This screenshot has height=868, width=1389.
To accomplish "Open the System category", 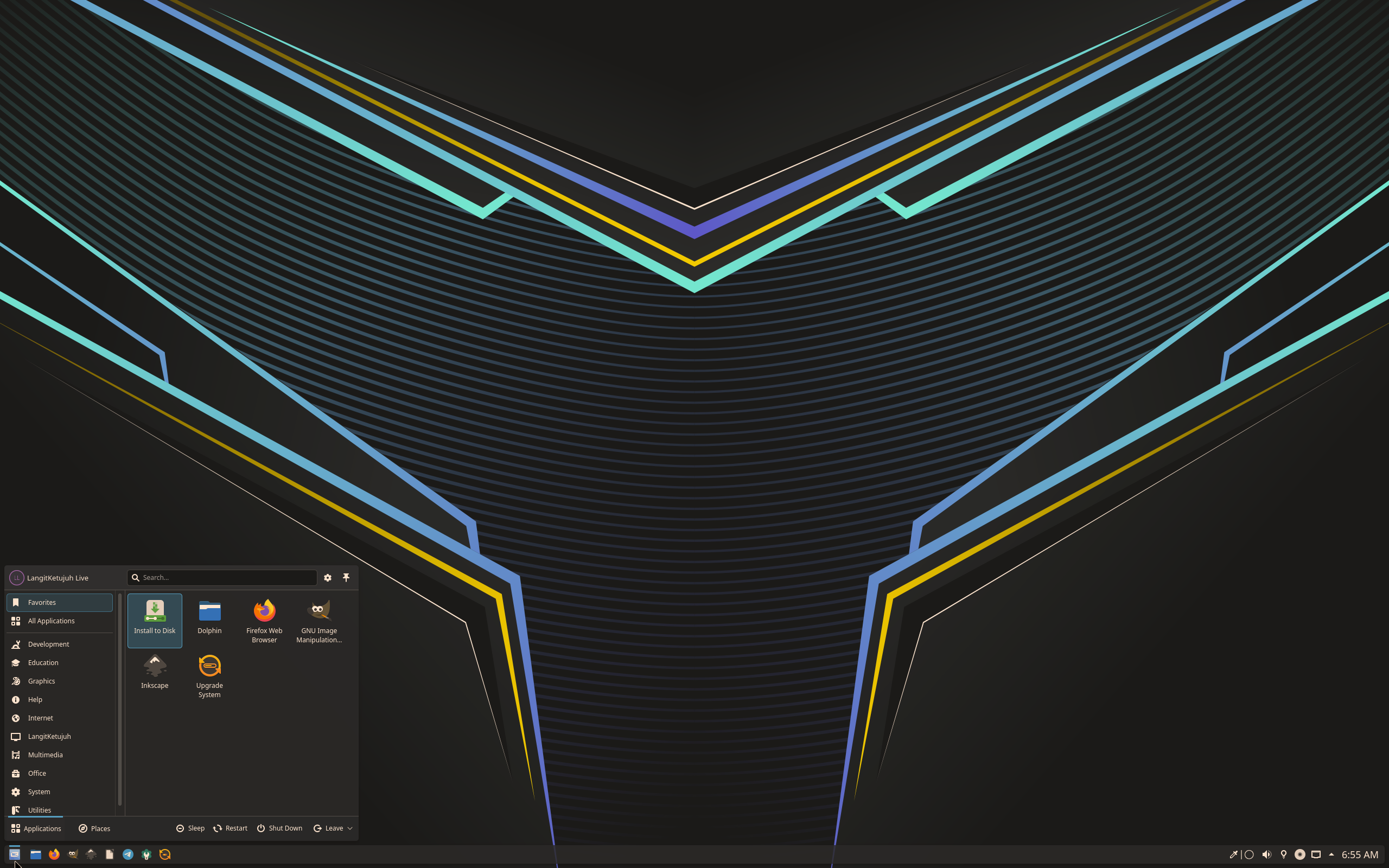I will [60, 792].
